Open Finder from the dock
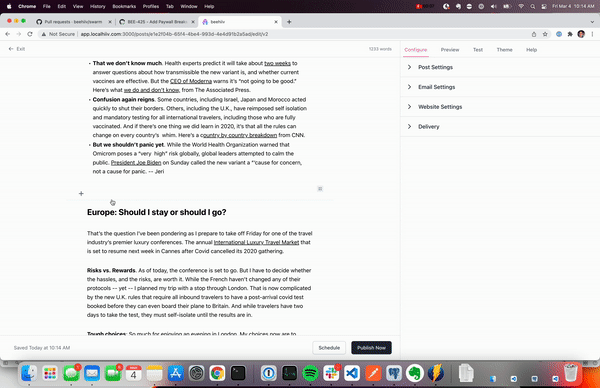The image size is (600, 388). (x=29, y=373)
